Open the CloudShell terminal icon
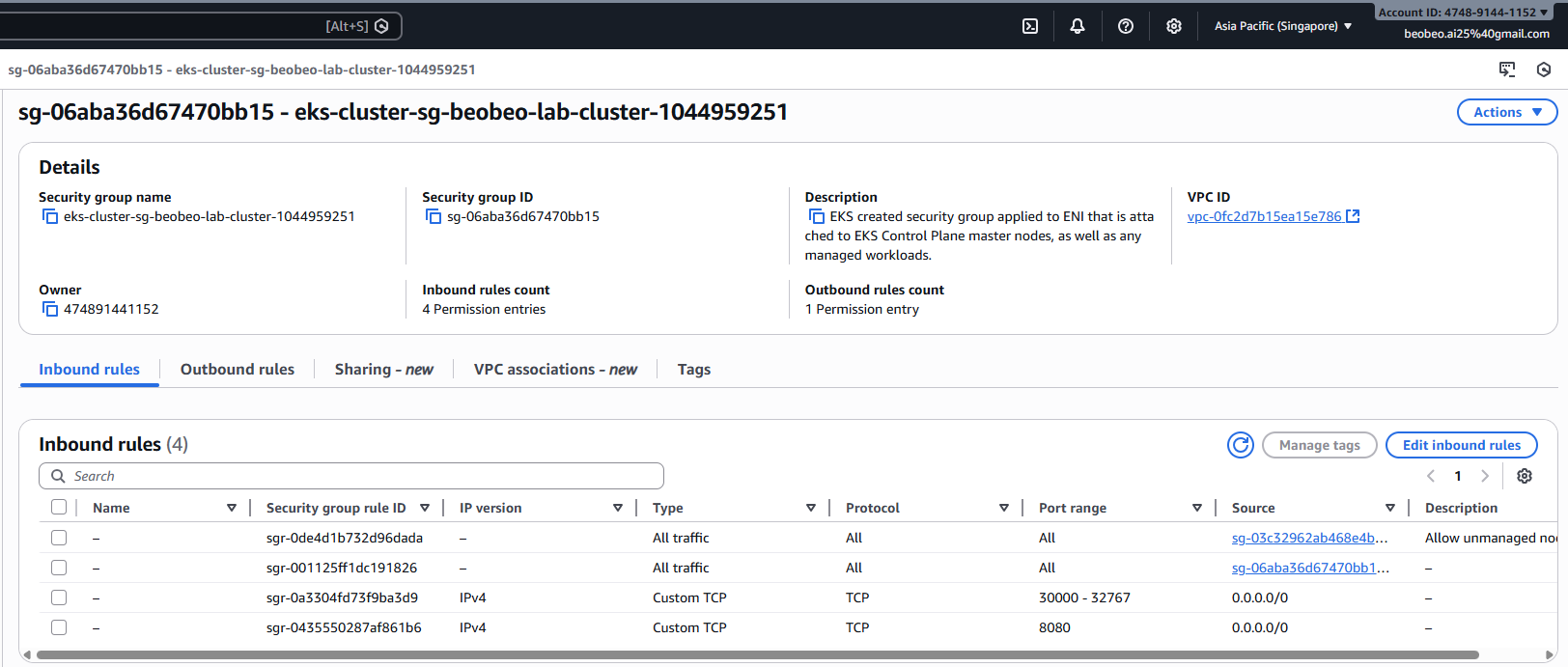1568x667 pixels. pos(1030,26)
